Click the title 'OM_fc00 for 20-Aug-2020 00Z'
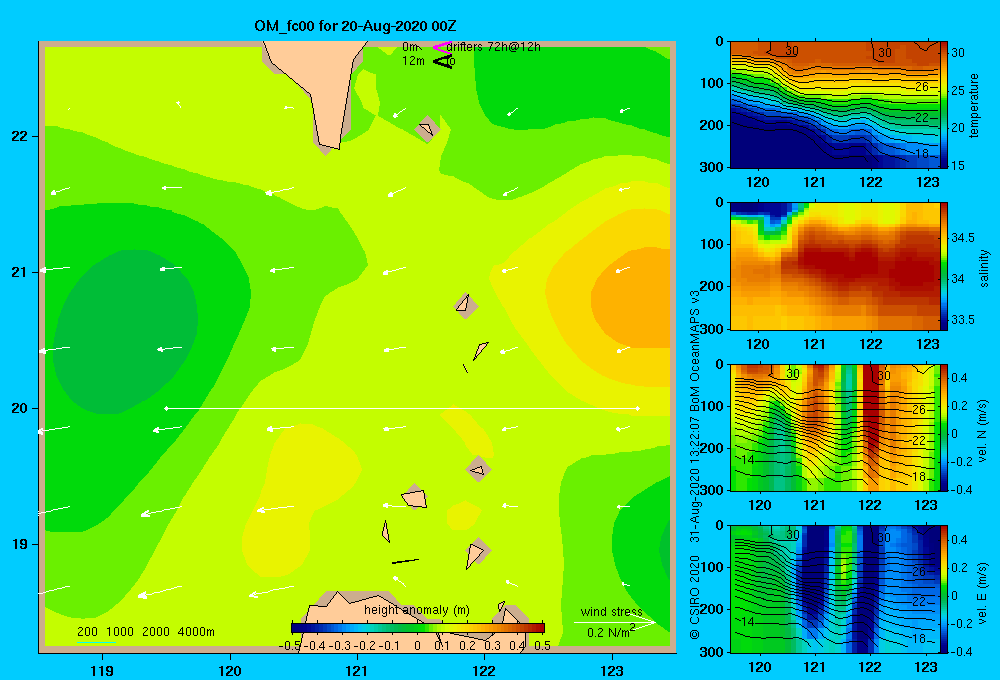This screenshot has width=1000, height=680. pos(355,26)
